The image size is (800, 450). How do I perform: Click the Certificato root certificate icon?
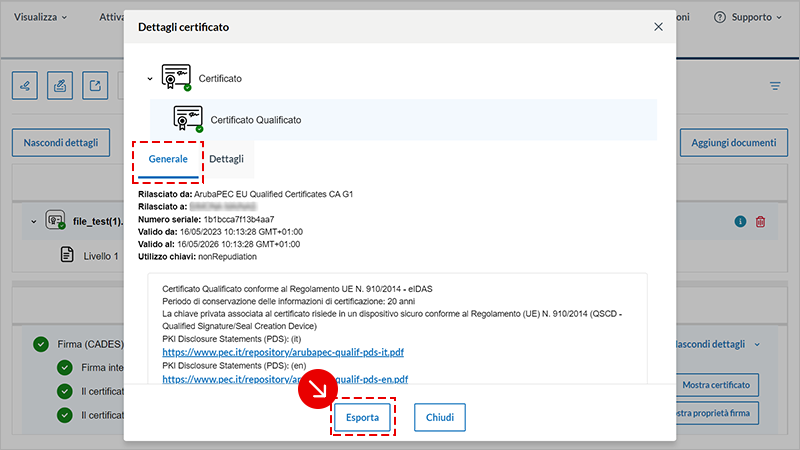[176, 77]
